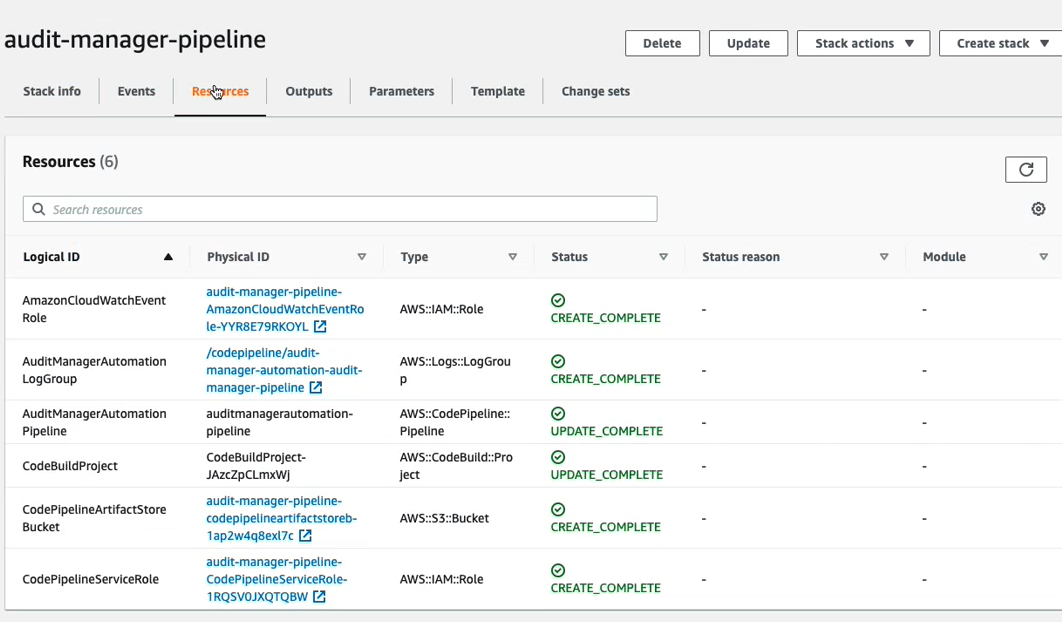Click success check icon for AmazonCloudWatchEventRole
The height and width of the screenshot is (622, 1062).
[558, 300]
